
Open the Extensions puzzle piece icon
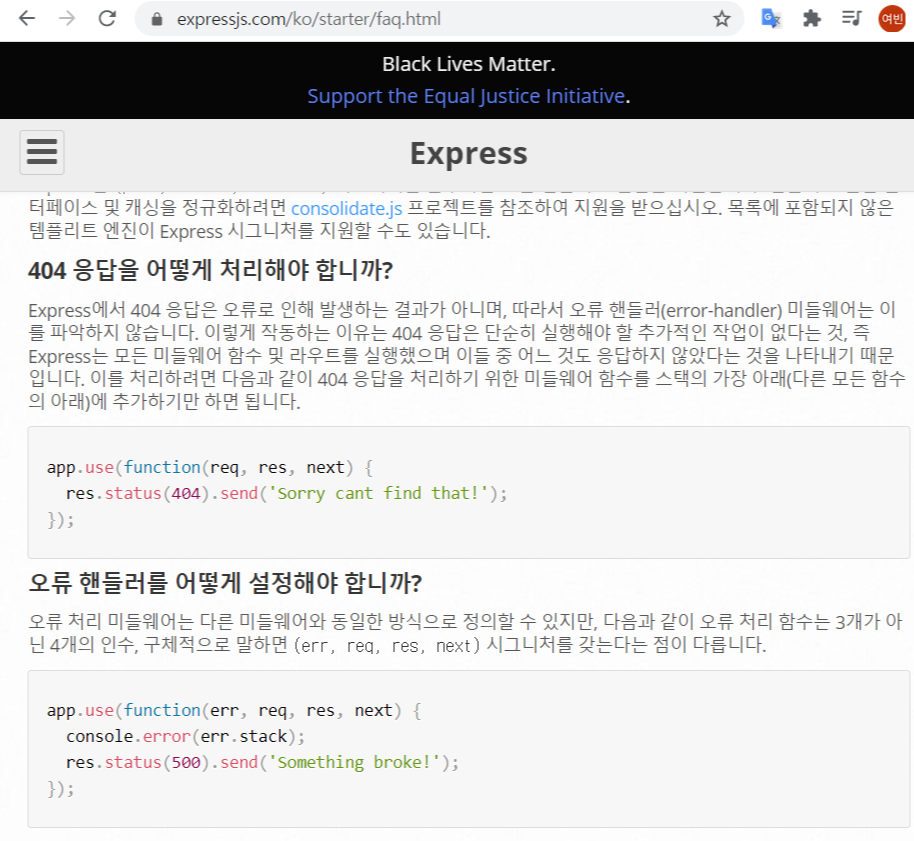(811, 19)
